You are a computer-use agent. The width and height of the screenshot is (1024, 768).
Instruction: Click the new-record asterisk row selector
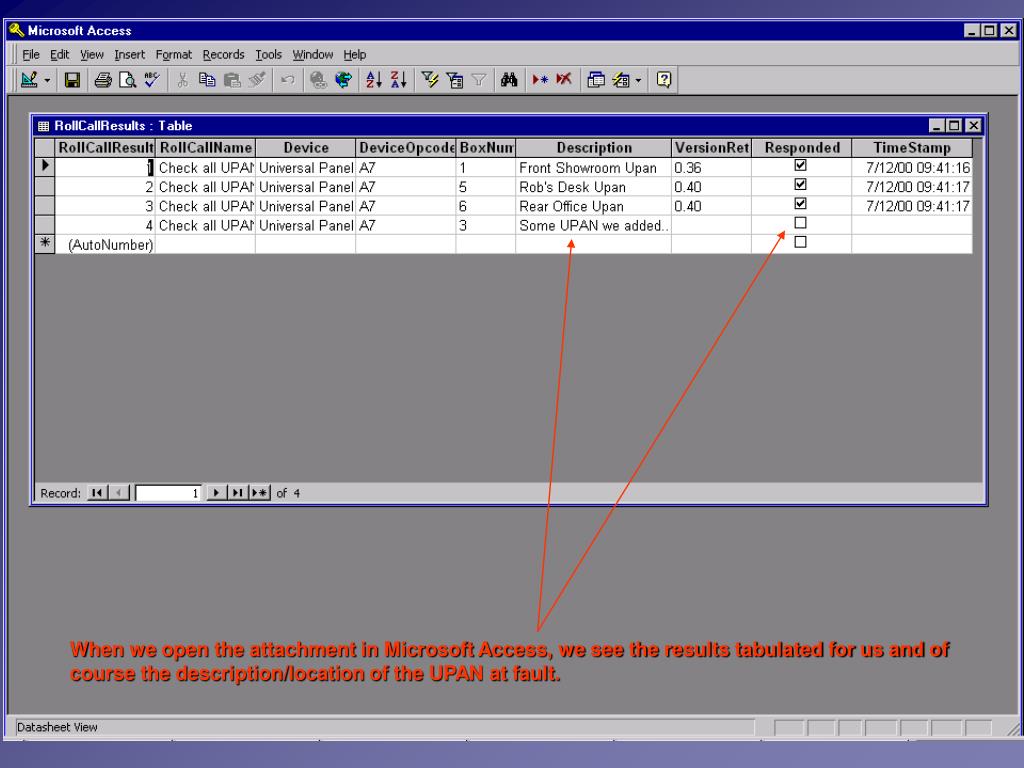pyautogui.click(x=44, y=244)
